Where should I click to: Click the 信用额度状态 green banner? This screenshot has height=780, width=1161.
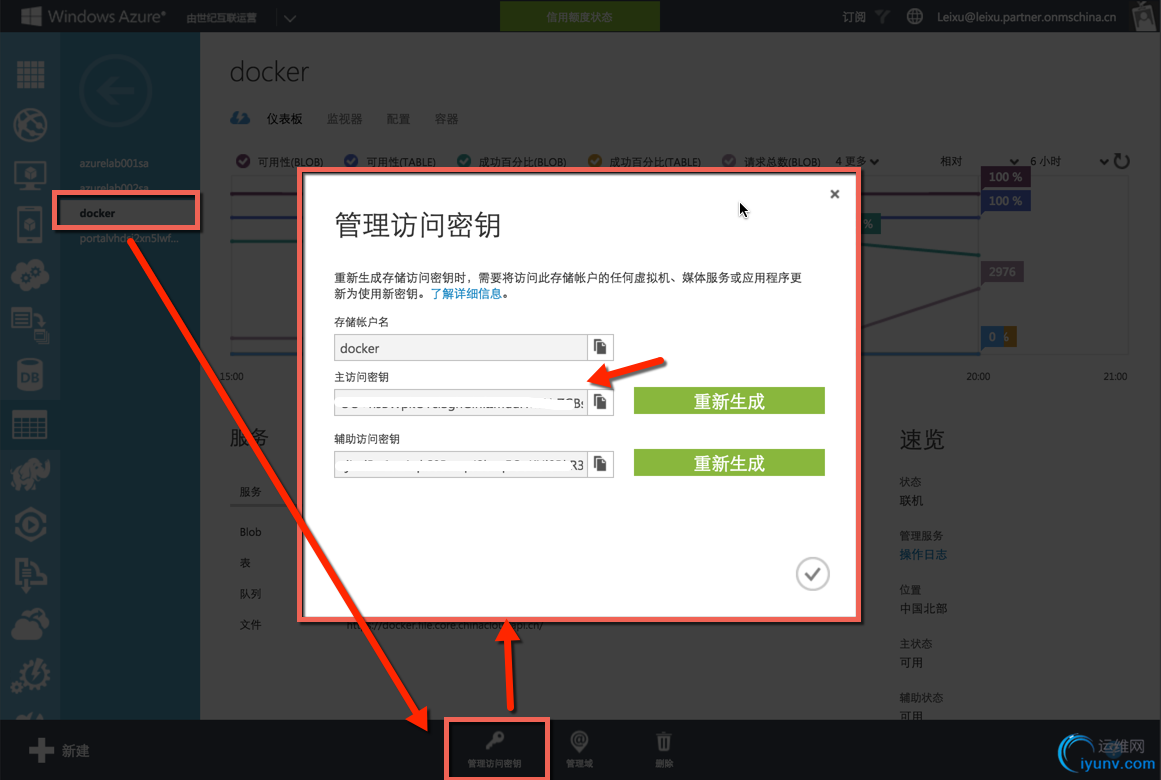coord(580,16)
